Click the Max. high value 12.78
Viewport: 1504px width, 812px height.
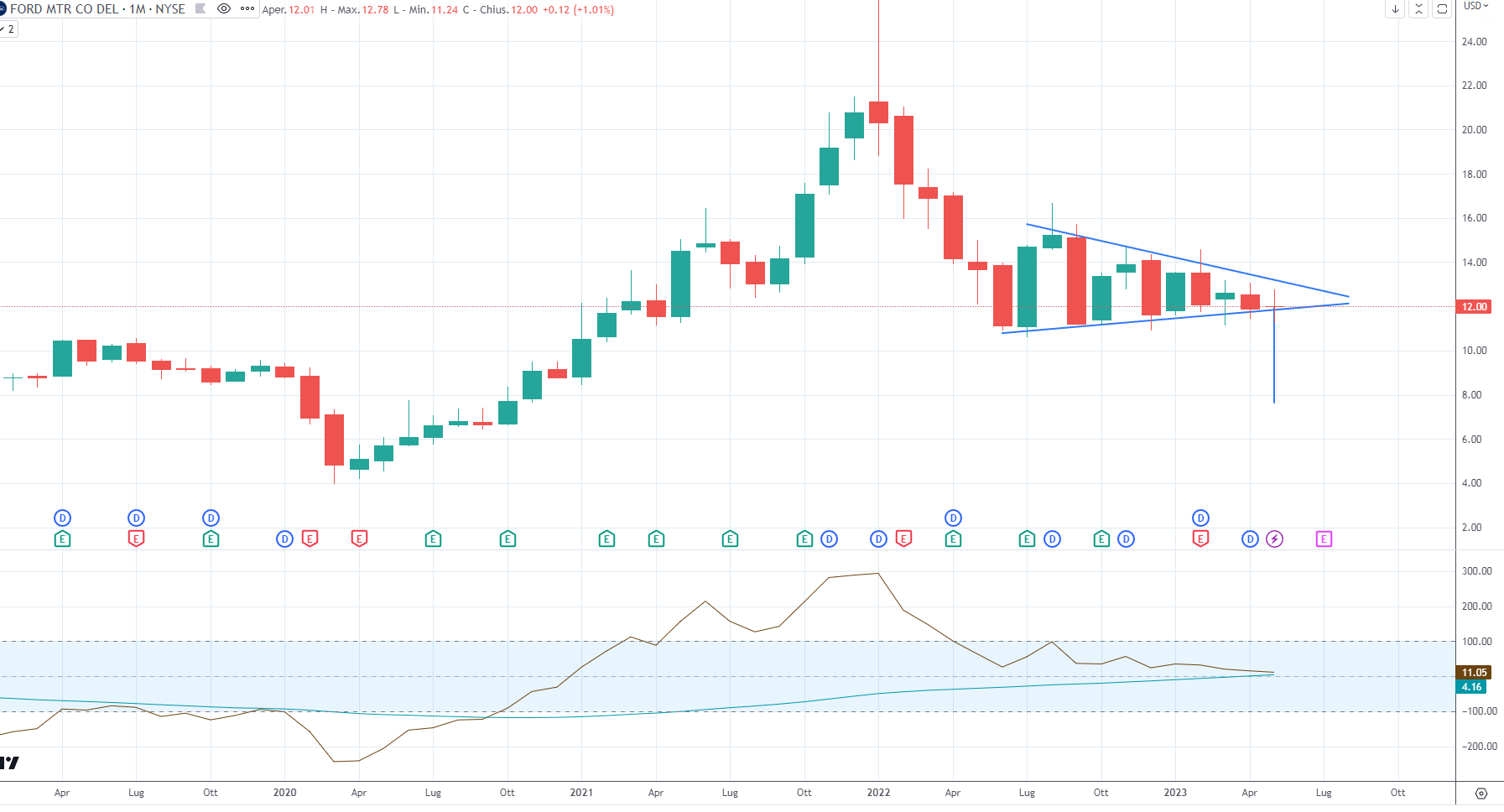[x=375, y=10]
